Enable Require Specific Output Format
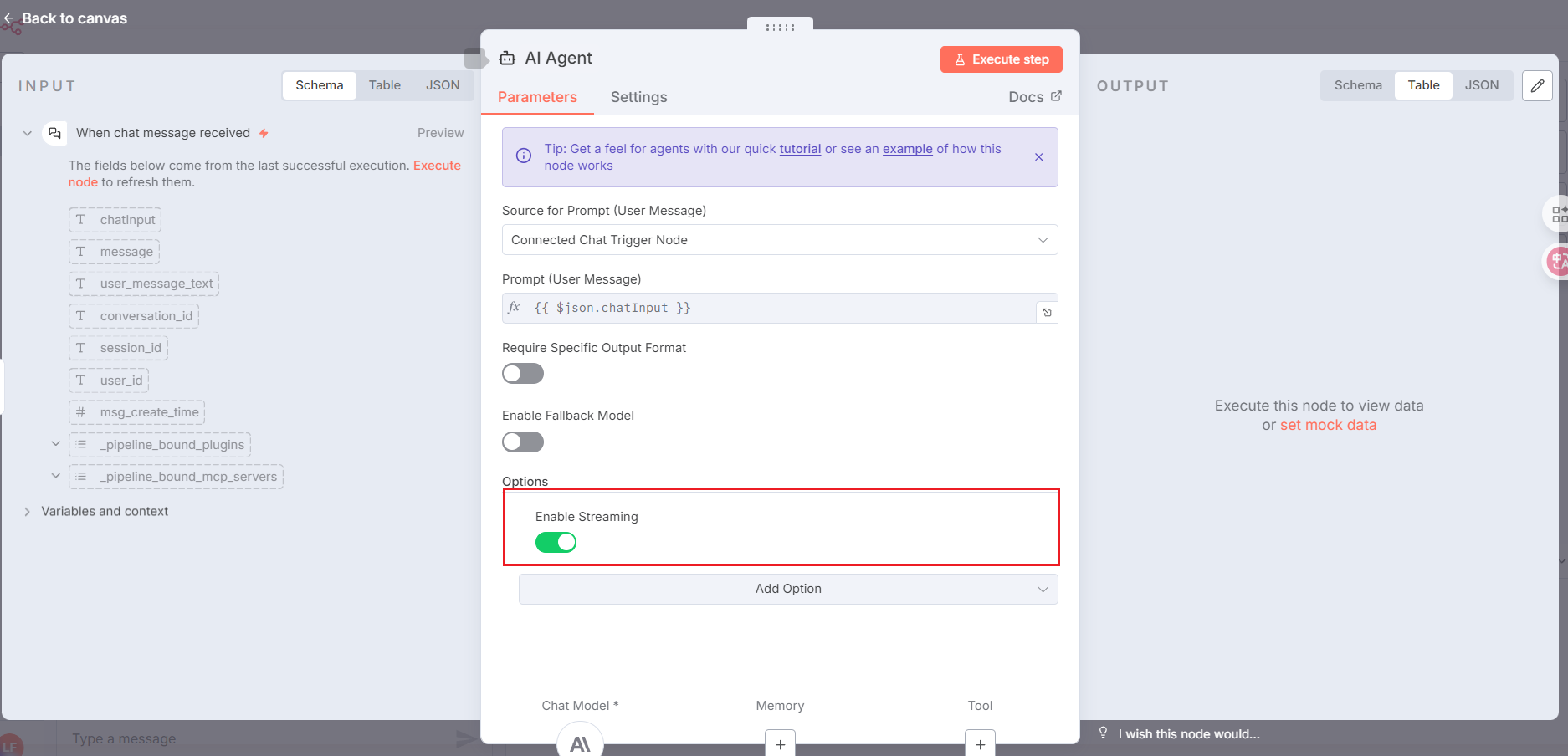 (522, 374)
